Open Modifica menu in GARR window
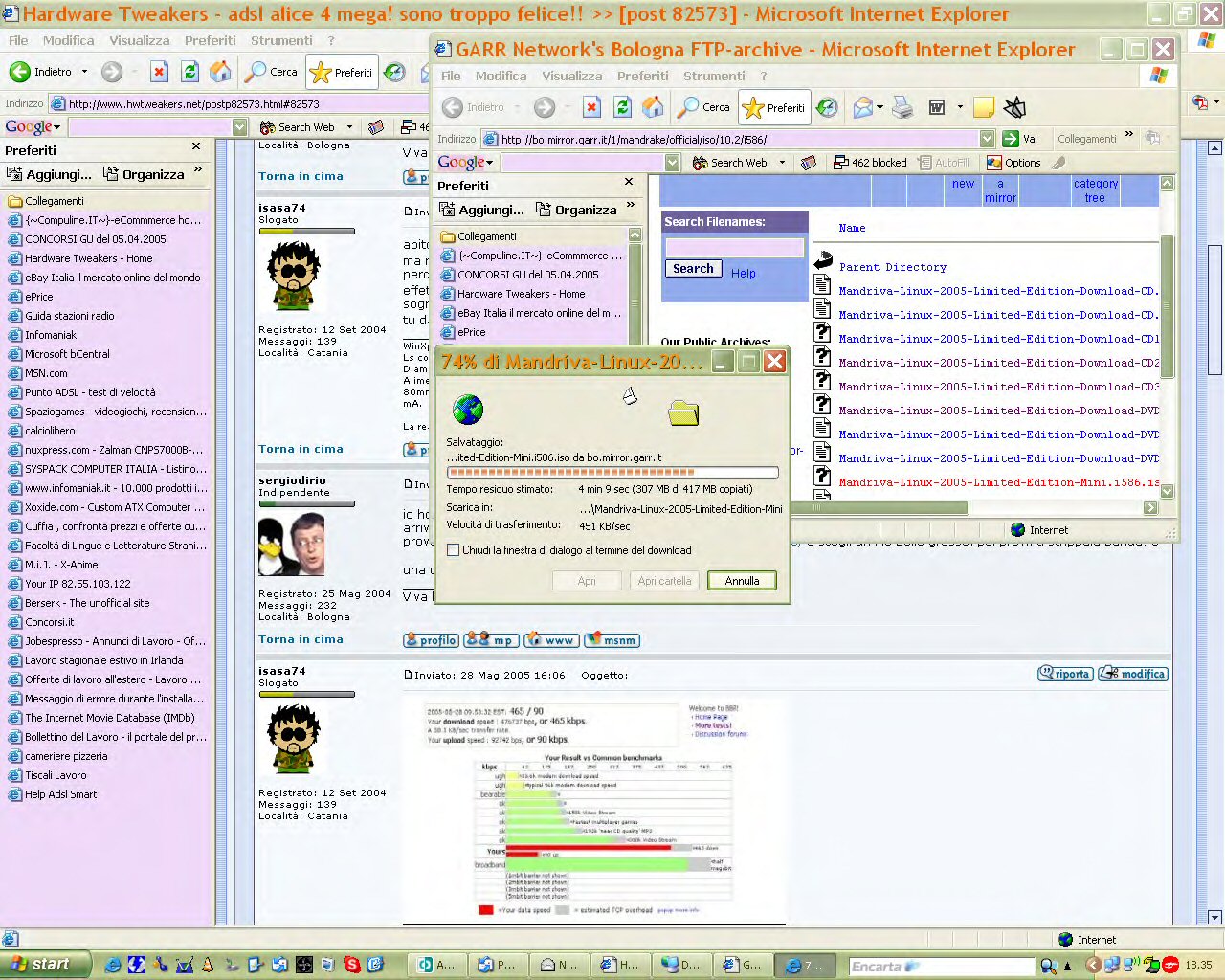The image size is (1225, 980). pyautogui.click(x=501, y=76)
